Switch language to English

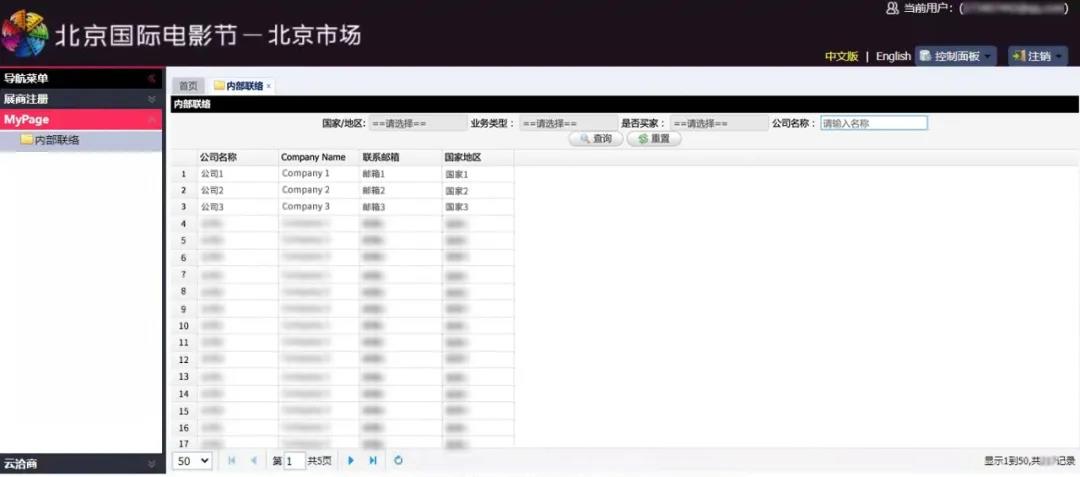pos(893,56)
